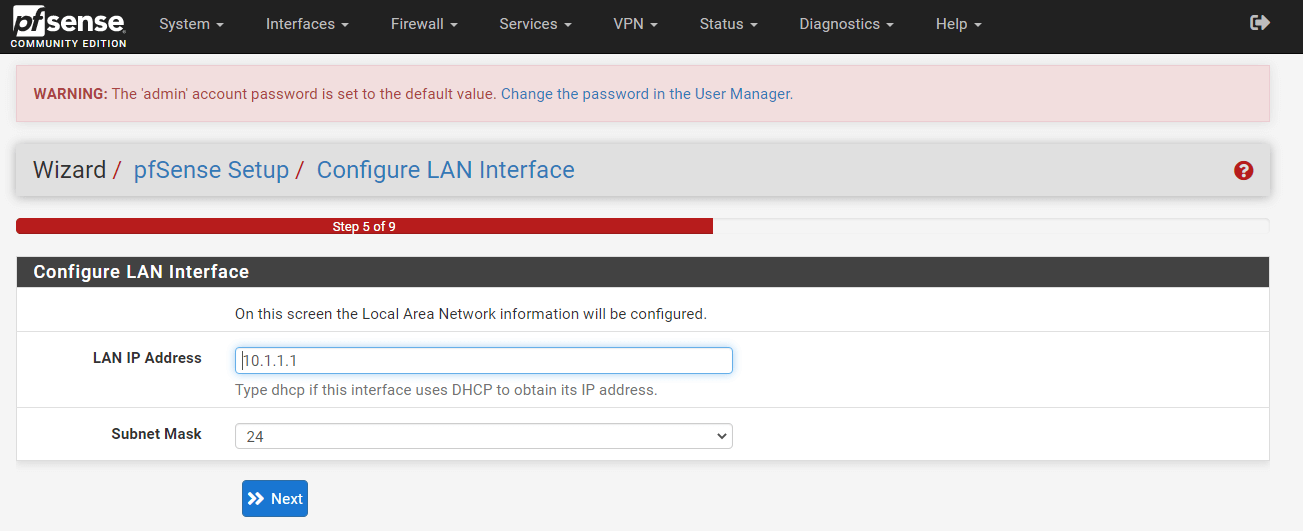The width and height of the screenshot is (1303, 531).
Task: Open the Services menu
Action: 535,24
